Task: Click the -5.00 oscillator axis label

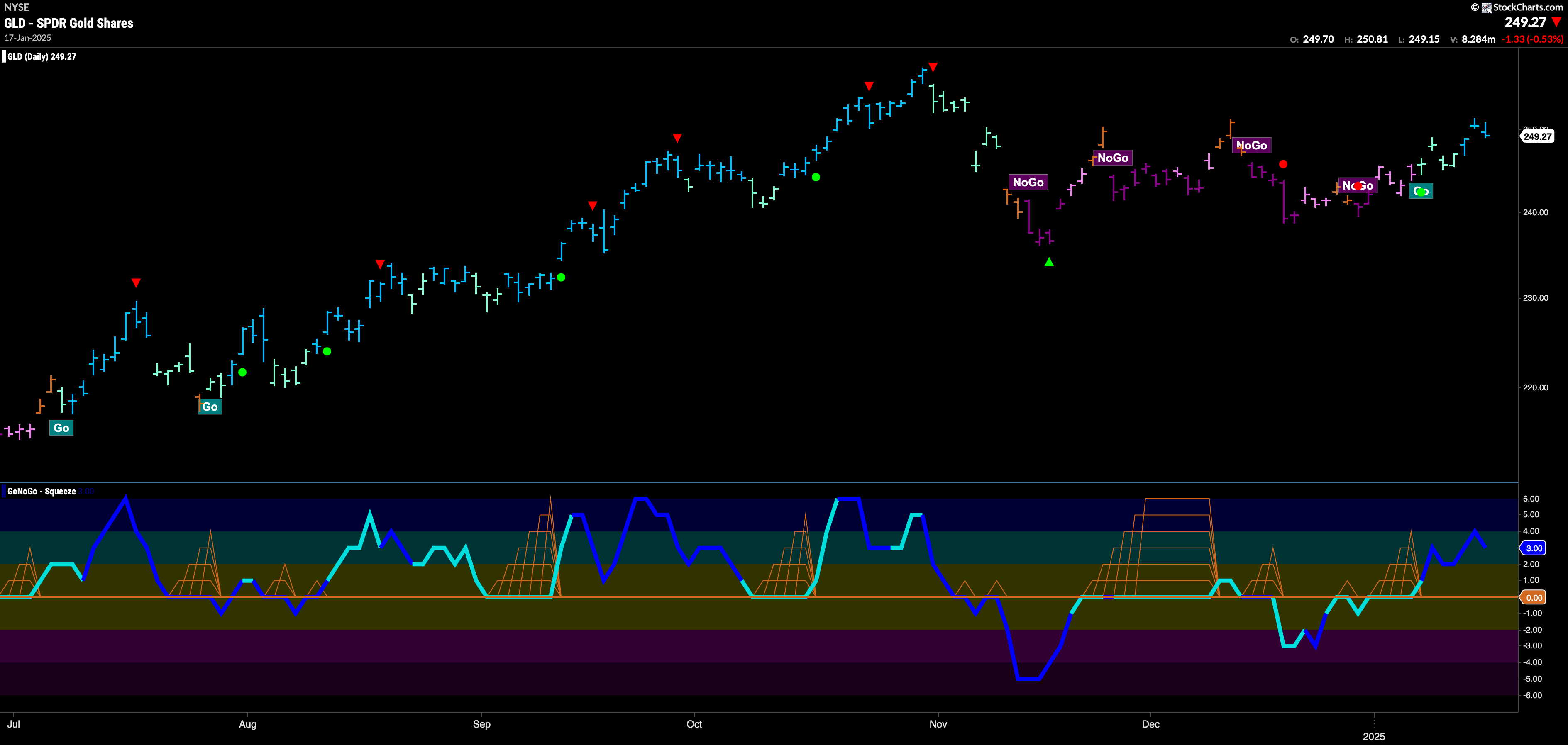Action: pyautogui.click(x=1532, y=679)
